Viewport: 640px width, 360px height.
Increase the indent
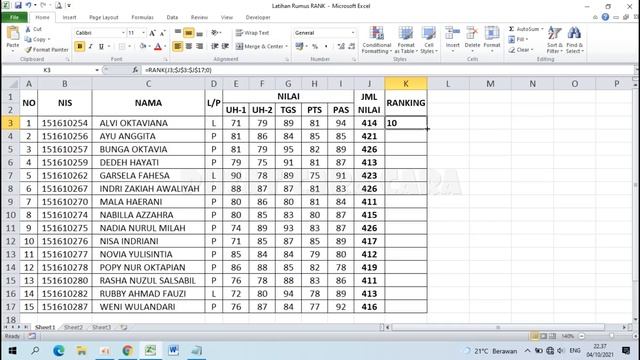point(225,47)
